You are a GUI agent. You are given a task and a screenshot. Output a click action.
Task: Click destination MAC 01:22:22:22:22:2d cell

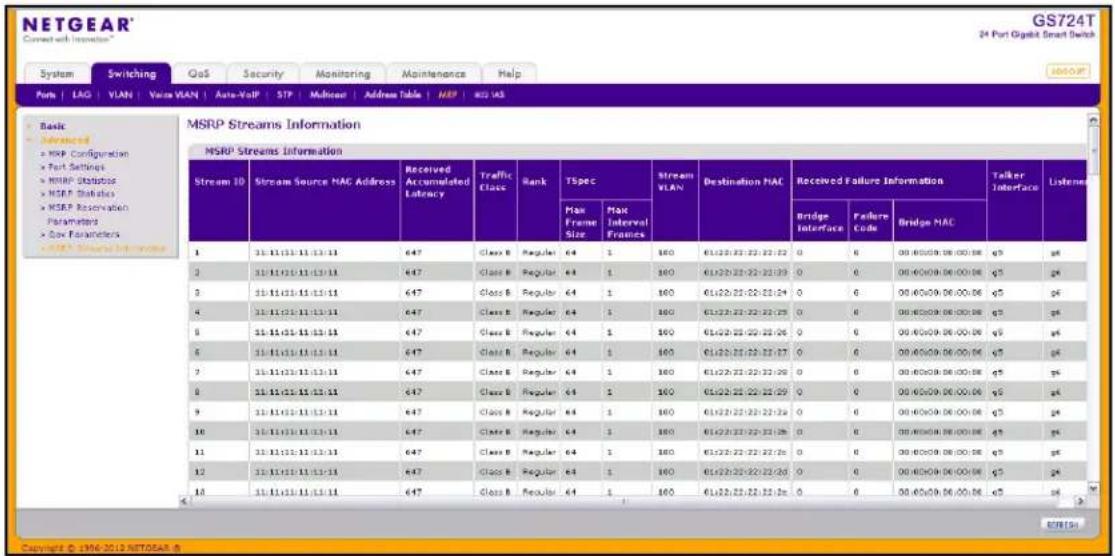pos(745,471)
